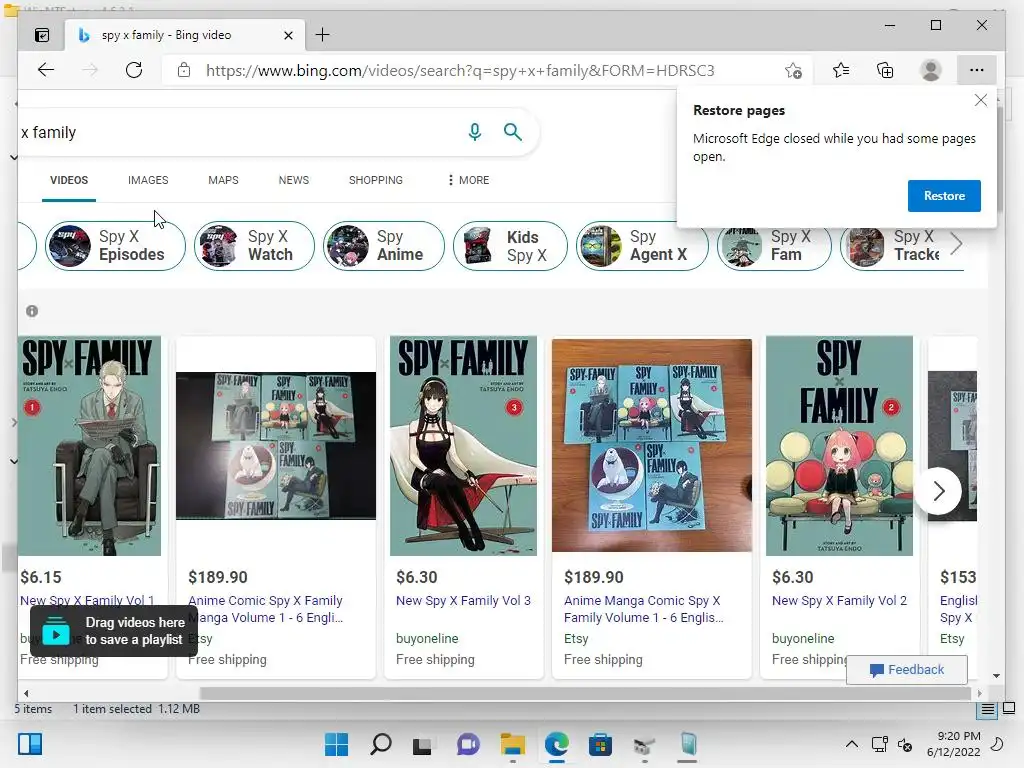The height and width of the screenshot is (768, 1024).
Task: Click the scroll left arrow at bottom
Action: point(26,694)
